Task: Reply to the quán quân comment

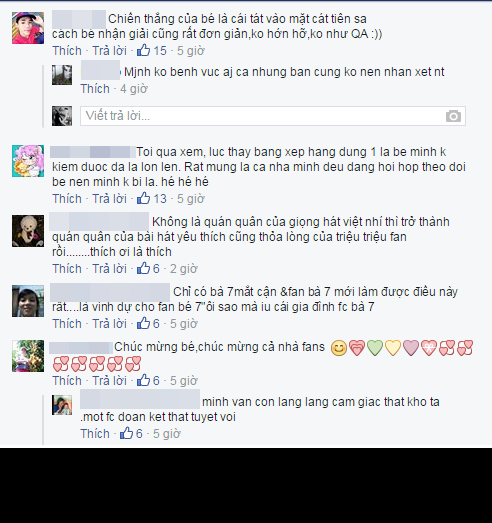Action: [109, 269]
